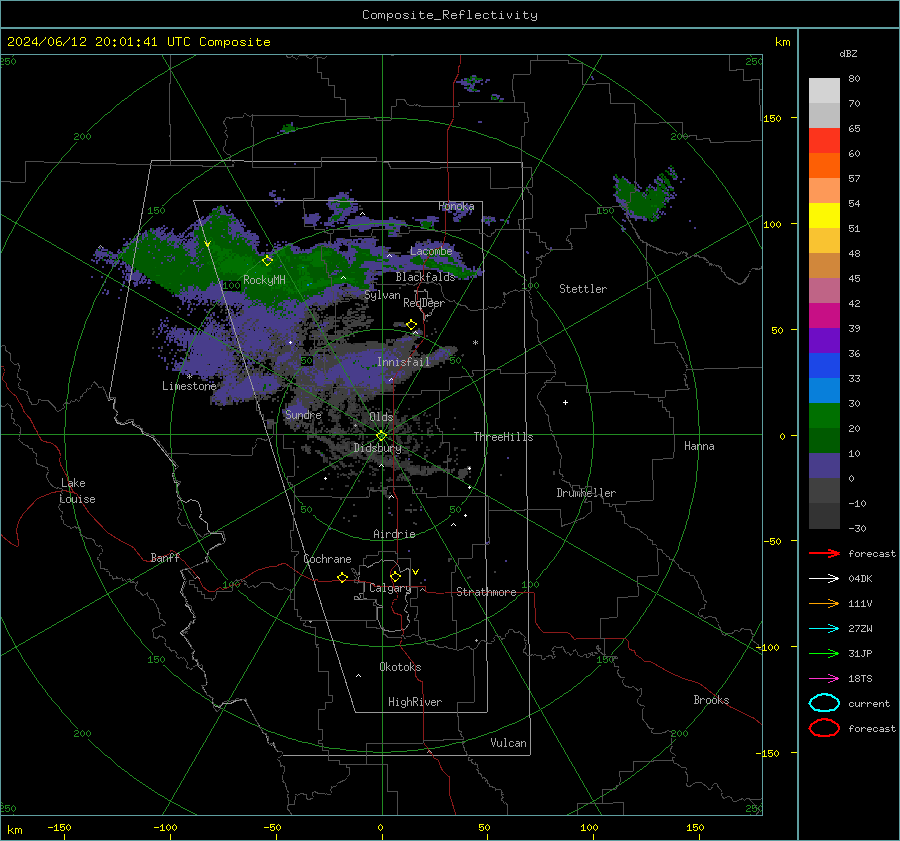Click the Hanna city label
The image size is (900, 841).
[699, 446]
